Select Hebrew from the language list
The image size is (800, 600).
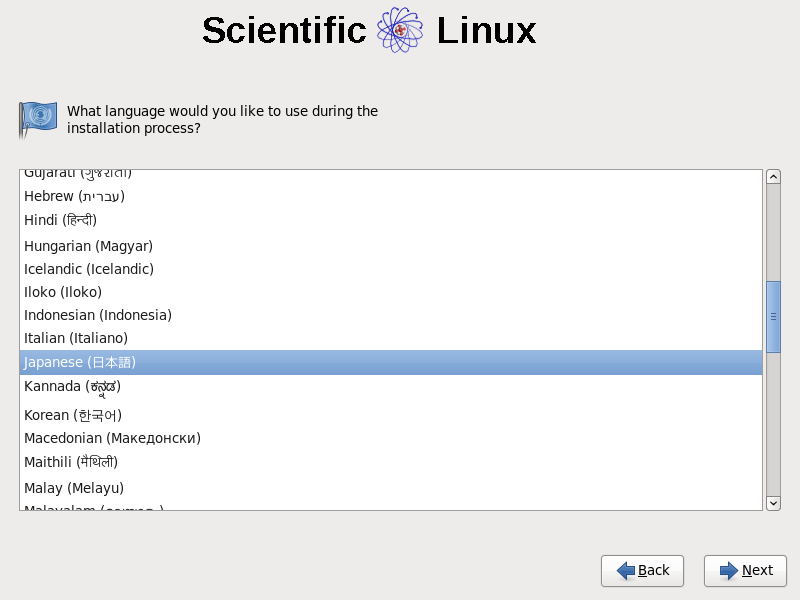[x=74, y=196]
